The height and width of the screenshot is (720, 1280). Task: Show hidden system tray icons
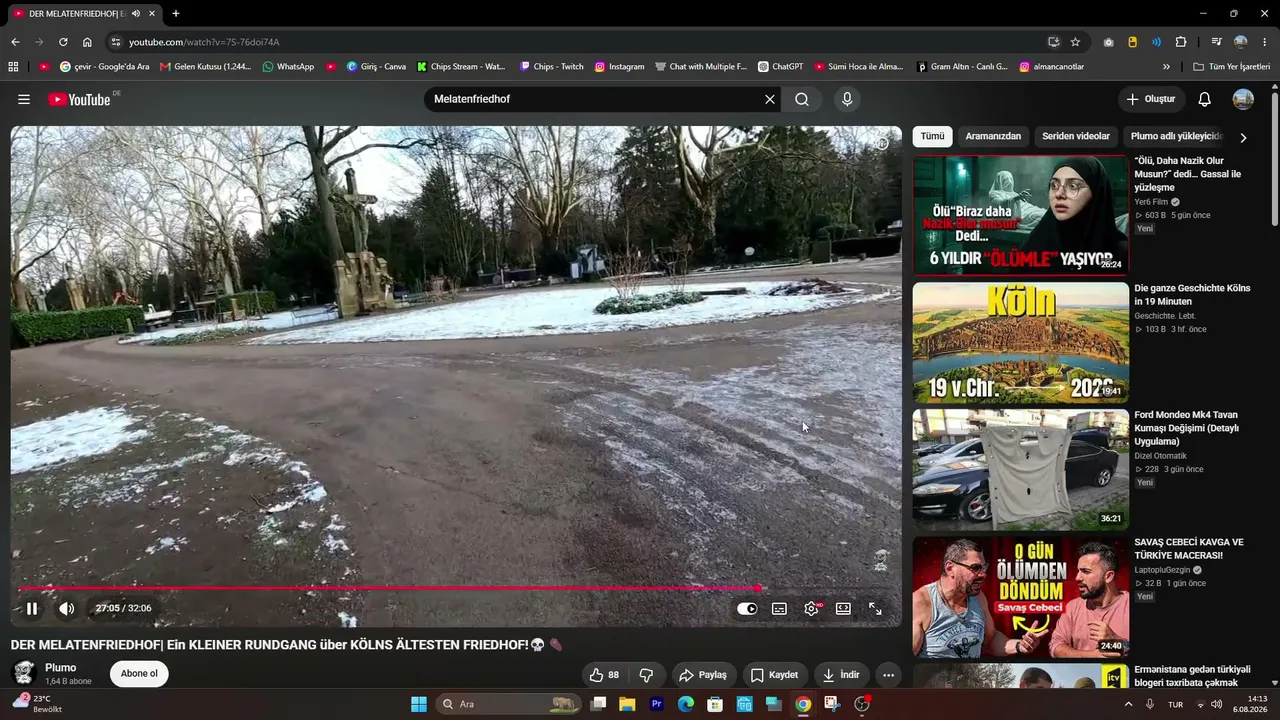point(1129,704)
